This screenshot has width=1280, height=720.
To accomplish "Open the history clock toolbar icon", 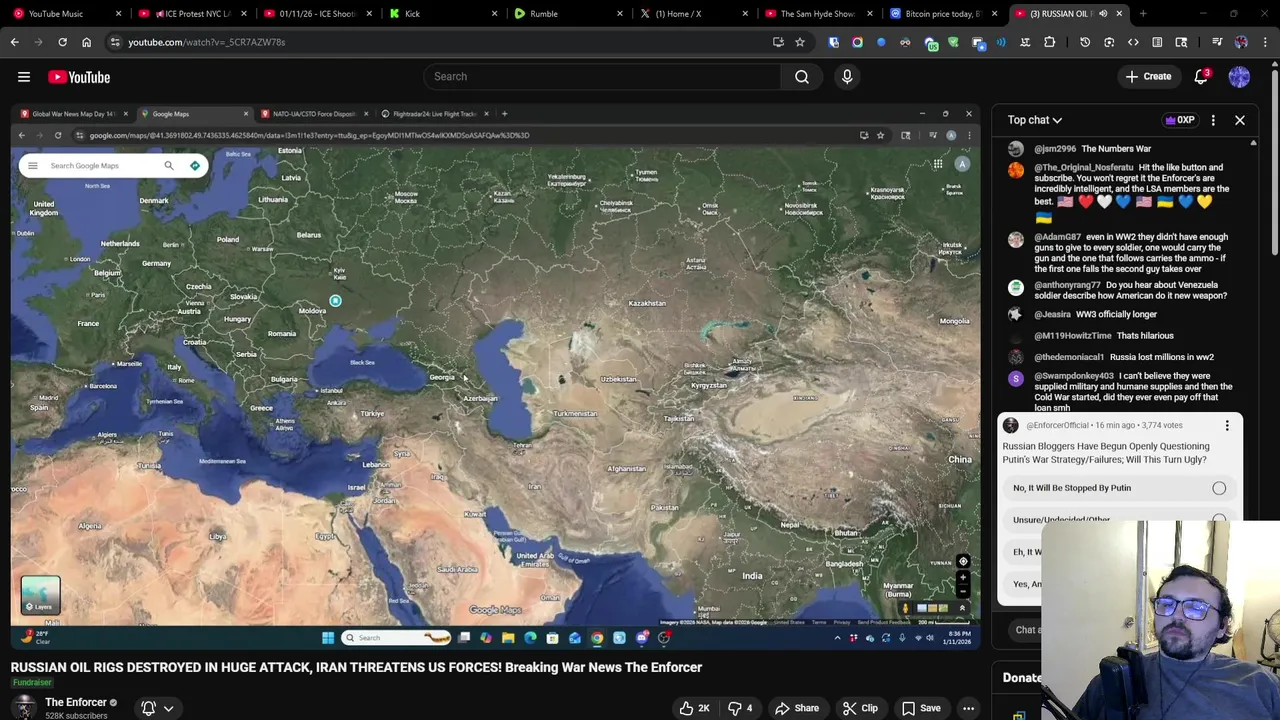I will coord(1085,42).
